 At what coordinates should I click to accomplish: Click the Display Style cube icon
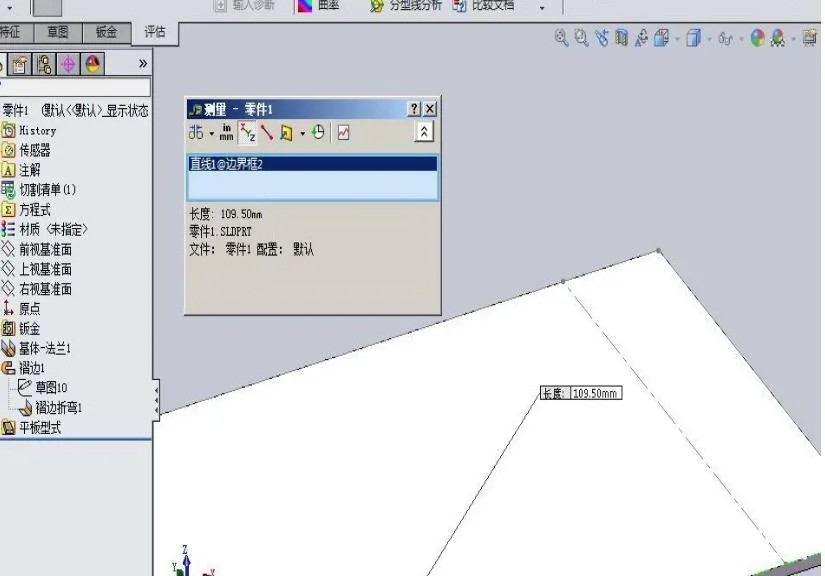pyautogui.click(x=693, y=38)
